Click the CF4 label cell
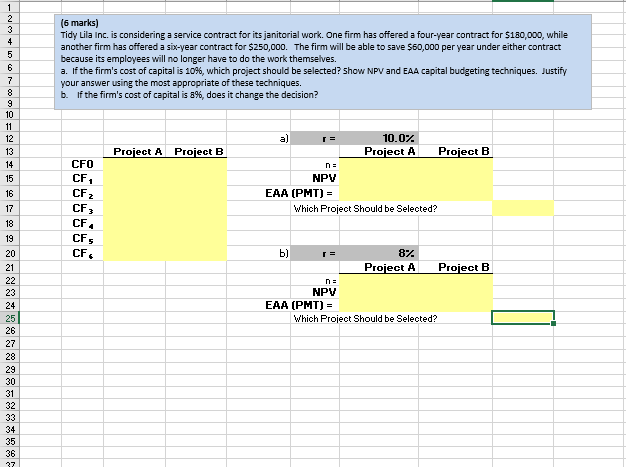 tap(82, 224)
